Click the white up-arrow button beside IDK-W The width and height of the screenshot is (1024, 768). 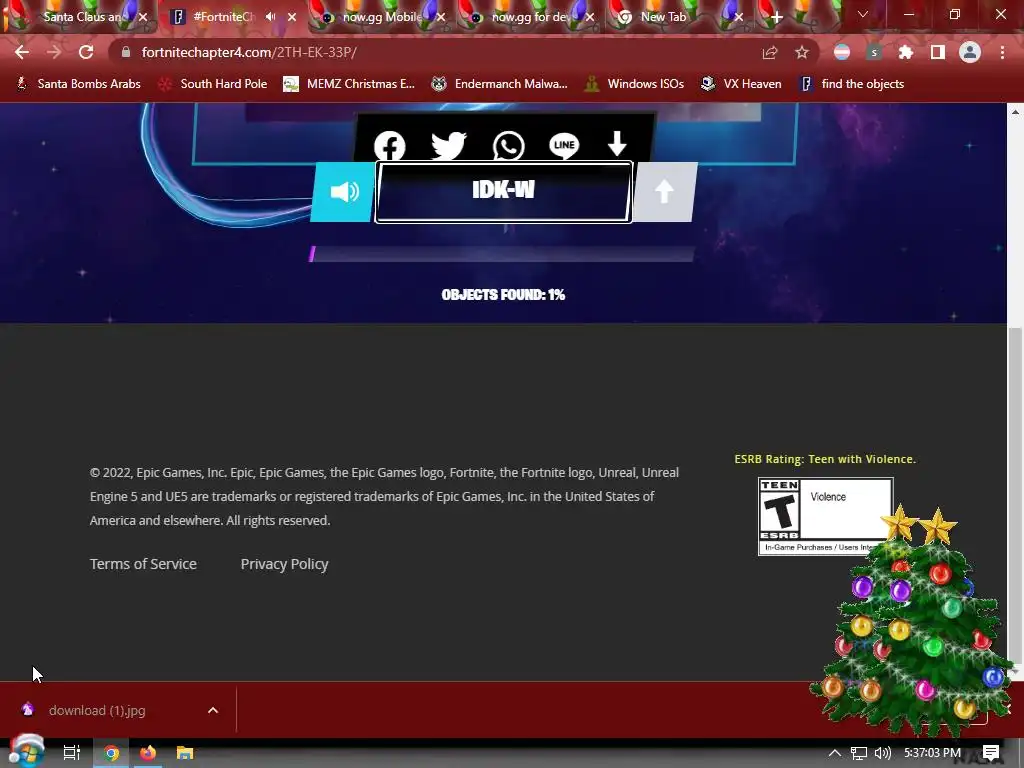665,192
